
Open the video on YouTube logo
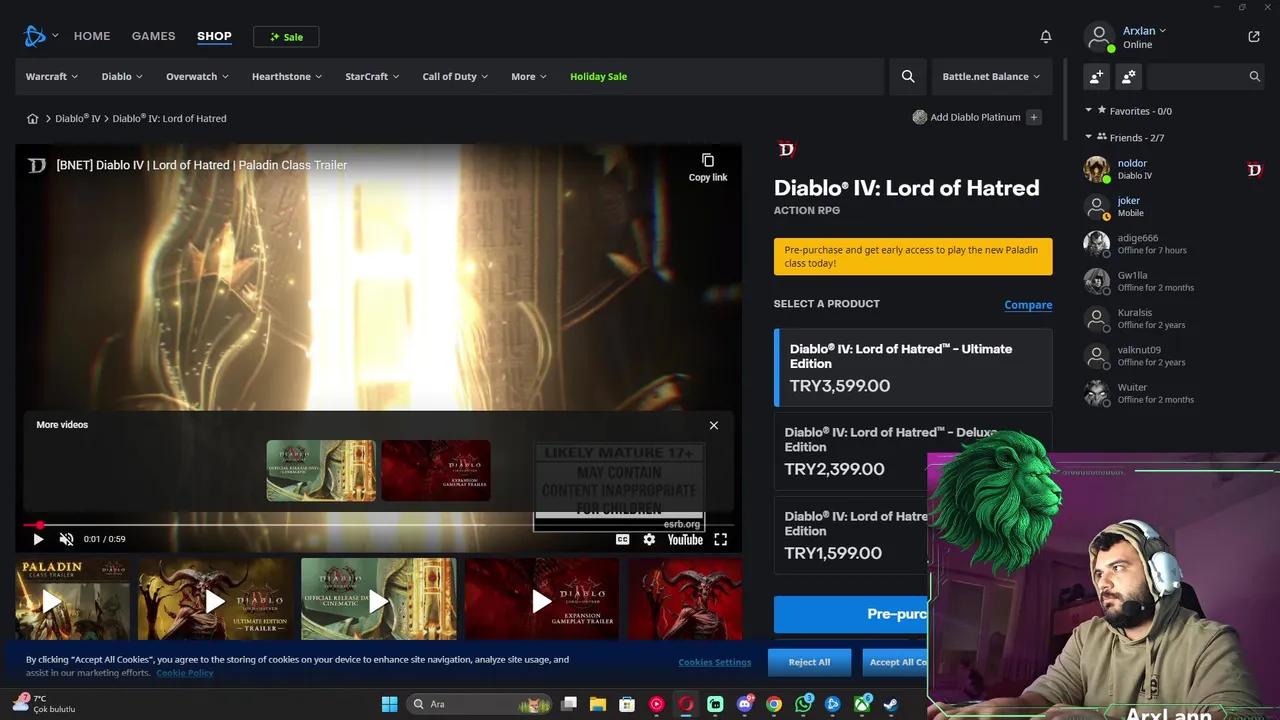pyautogui.click(x=685, y=539)
